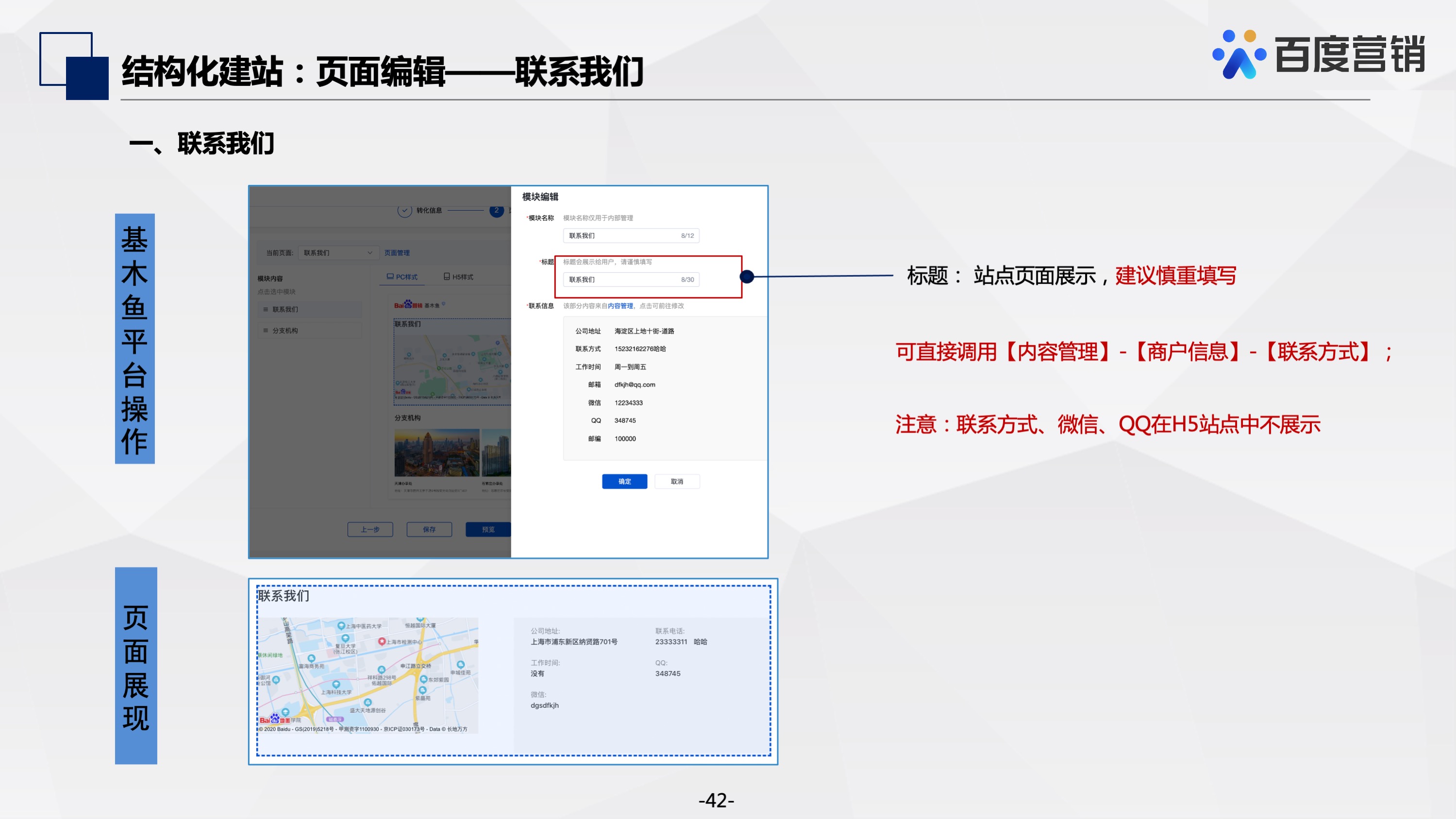This screenshot has height=819, width=1456.
Task: Click the slide title 结构化建站：页面编辑——联系我们
Action: 383,71
